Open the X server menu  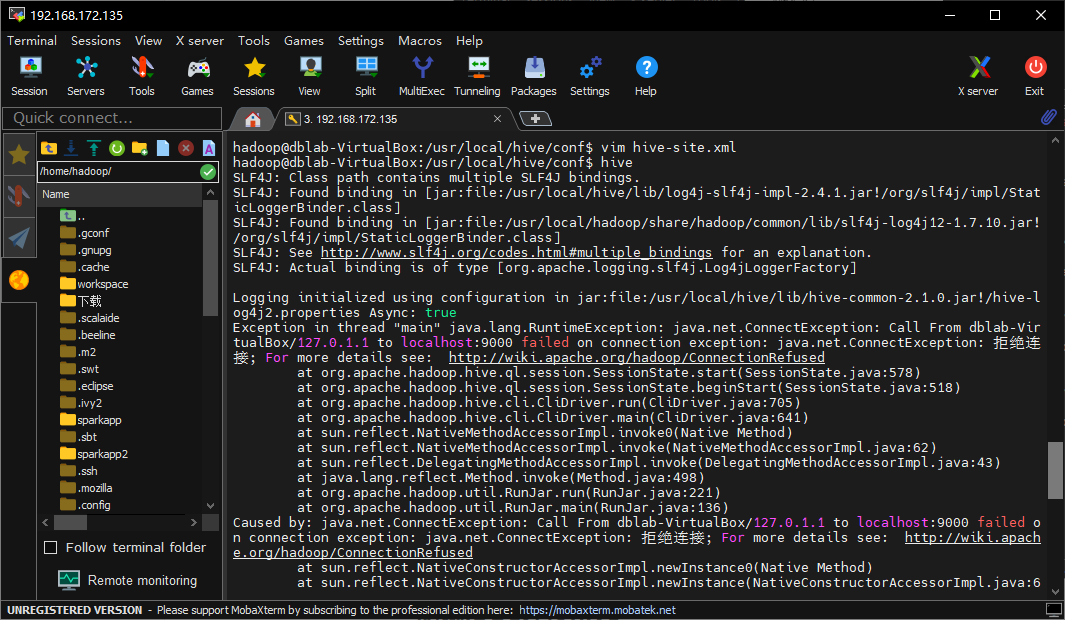200,41
